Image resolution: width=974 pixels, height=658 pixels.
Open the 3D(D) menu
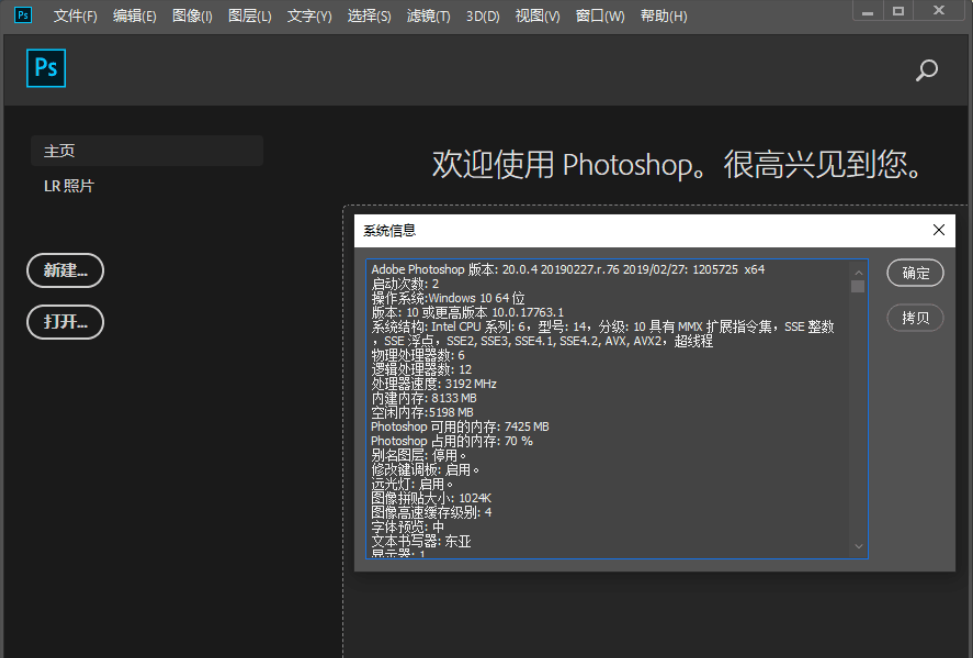point(483,16)
